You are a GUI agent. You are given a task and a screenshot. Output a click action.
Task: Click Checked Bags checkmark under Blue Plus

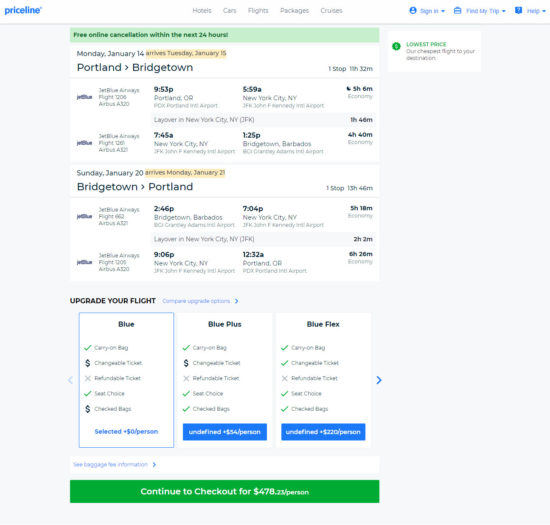(186, 409)
